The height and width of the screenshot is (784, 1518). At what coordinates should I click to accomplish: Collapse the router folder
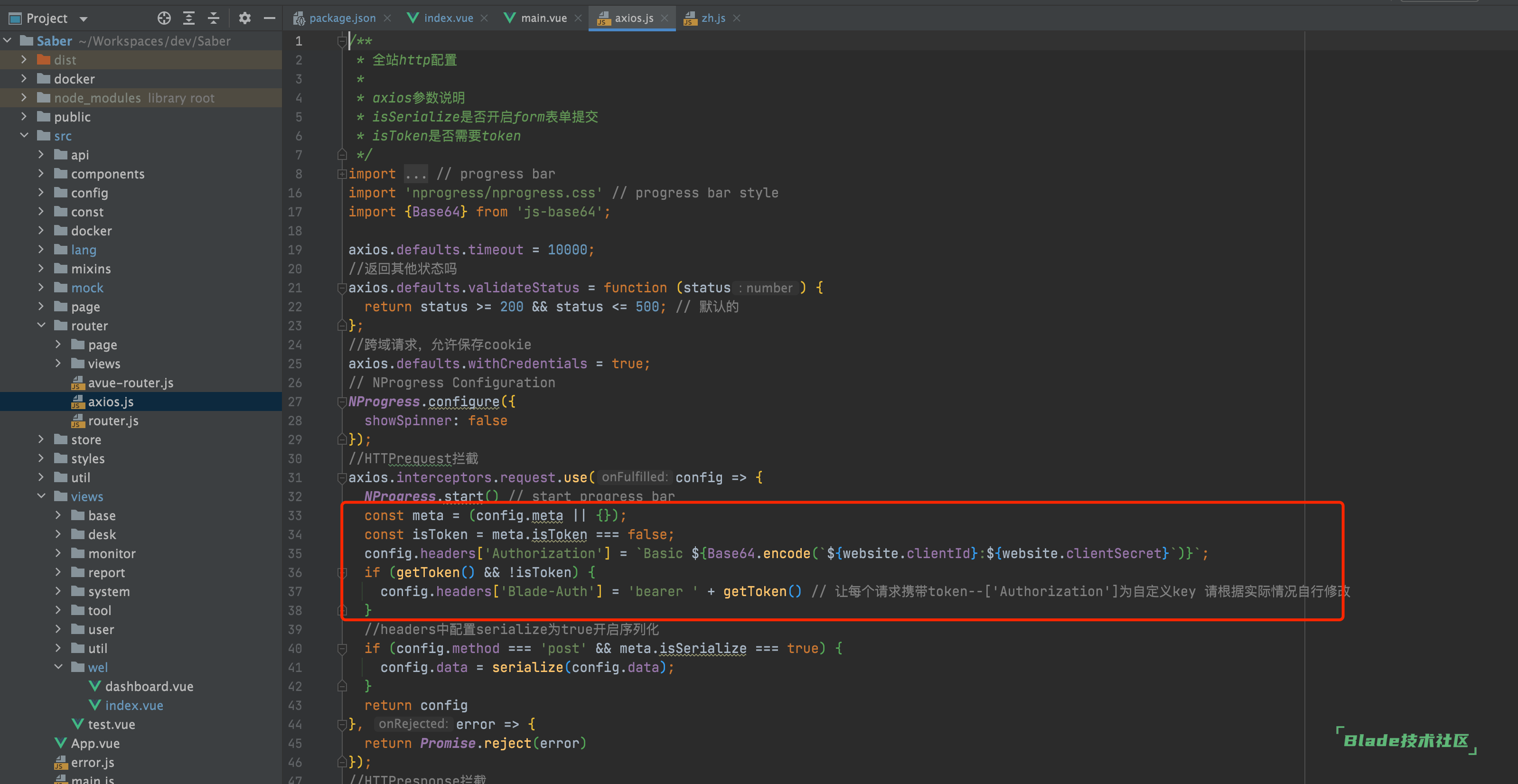point(41,325)
